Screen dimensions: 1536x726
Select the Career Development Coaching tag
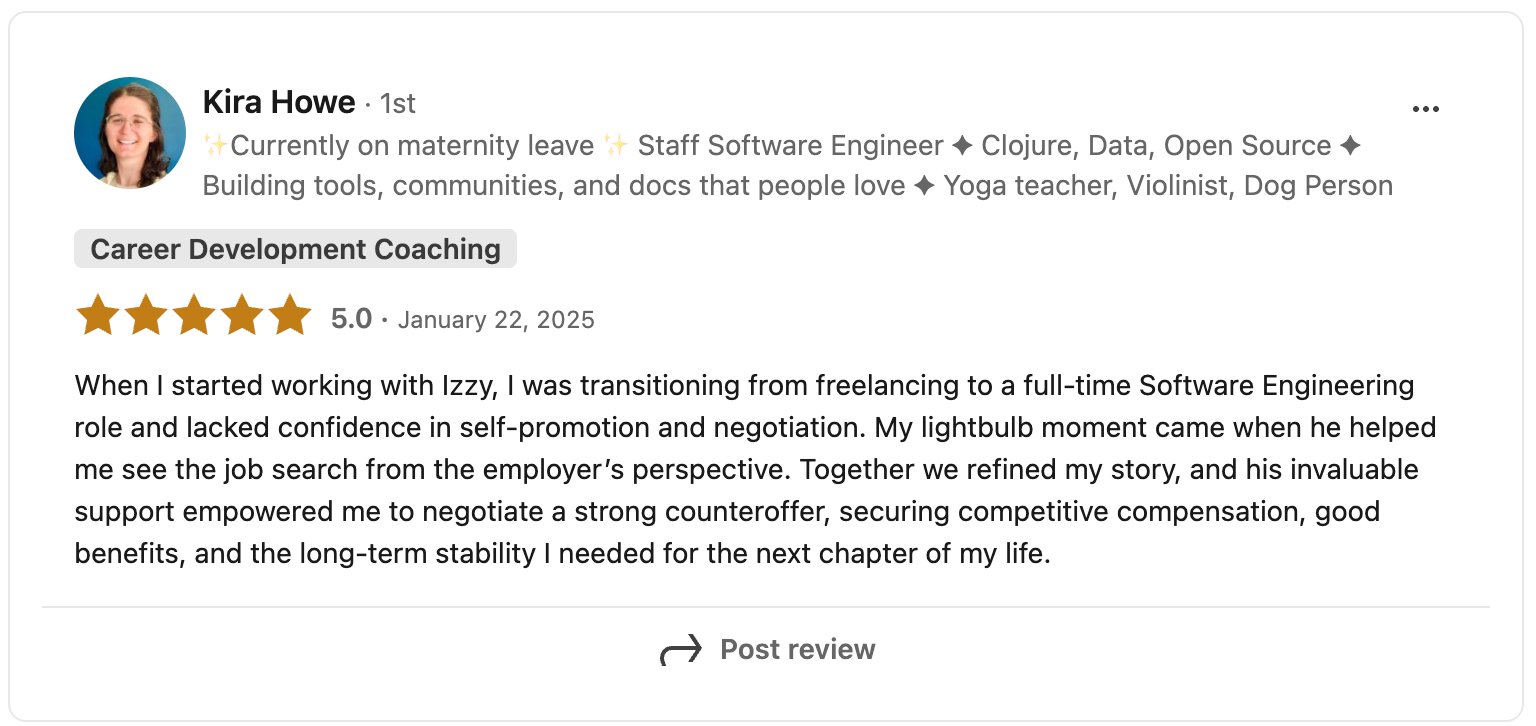tap(295, 249)
